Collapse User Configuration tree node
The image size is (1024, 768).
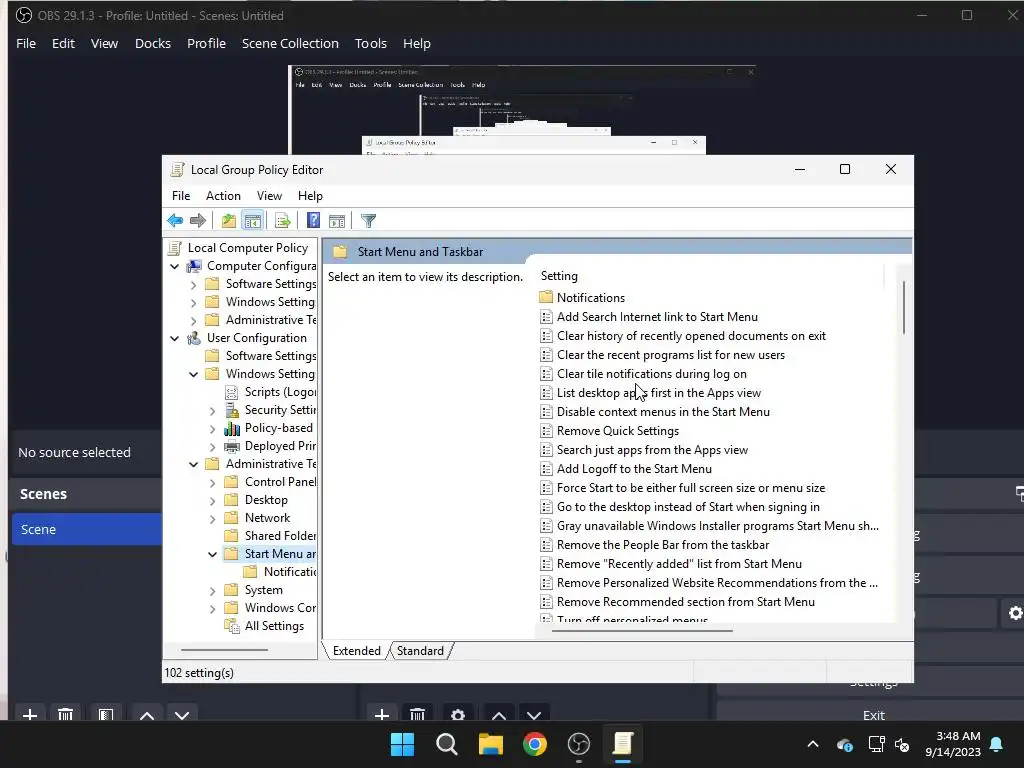point(174,338)
